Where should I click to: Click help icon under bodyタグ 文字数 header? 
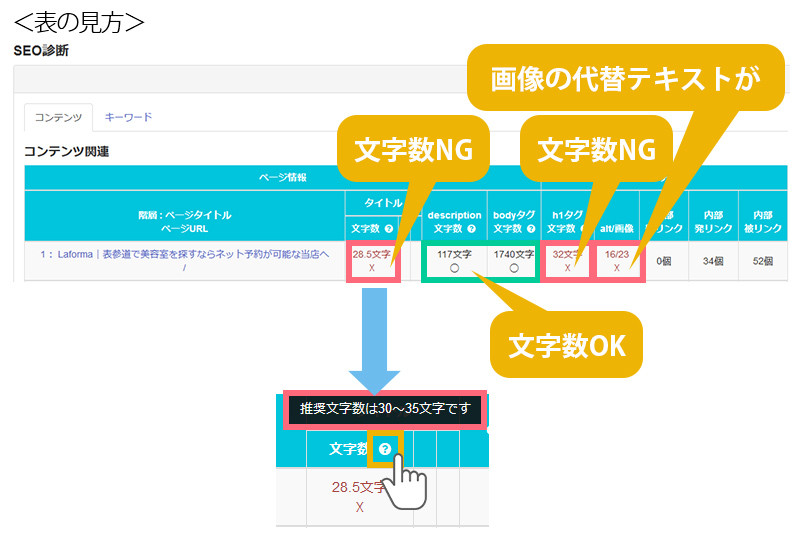click(530, 229)
